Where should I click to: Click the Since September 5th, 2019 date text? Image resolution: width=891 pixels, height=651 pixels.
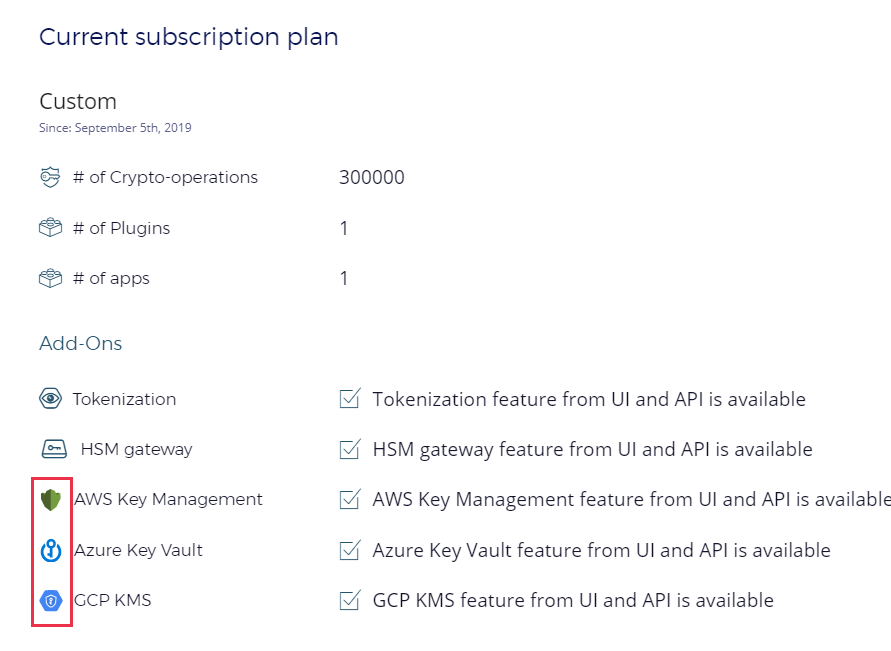[x=115, y=128]
